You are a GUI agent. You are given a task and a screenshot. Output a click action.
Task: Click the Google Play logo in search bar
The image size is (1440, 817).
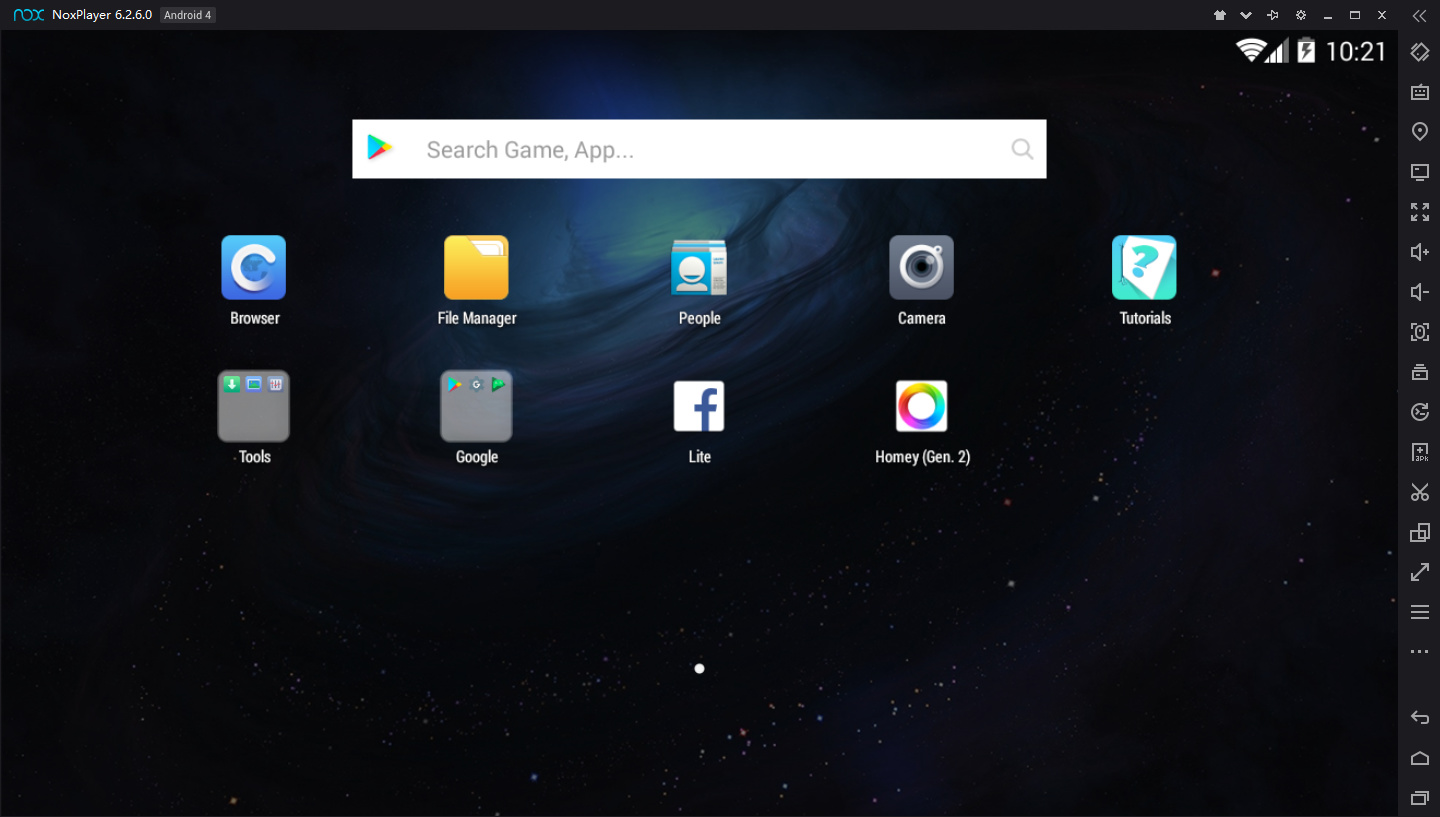pos(380,148)
